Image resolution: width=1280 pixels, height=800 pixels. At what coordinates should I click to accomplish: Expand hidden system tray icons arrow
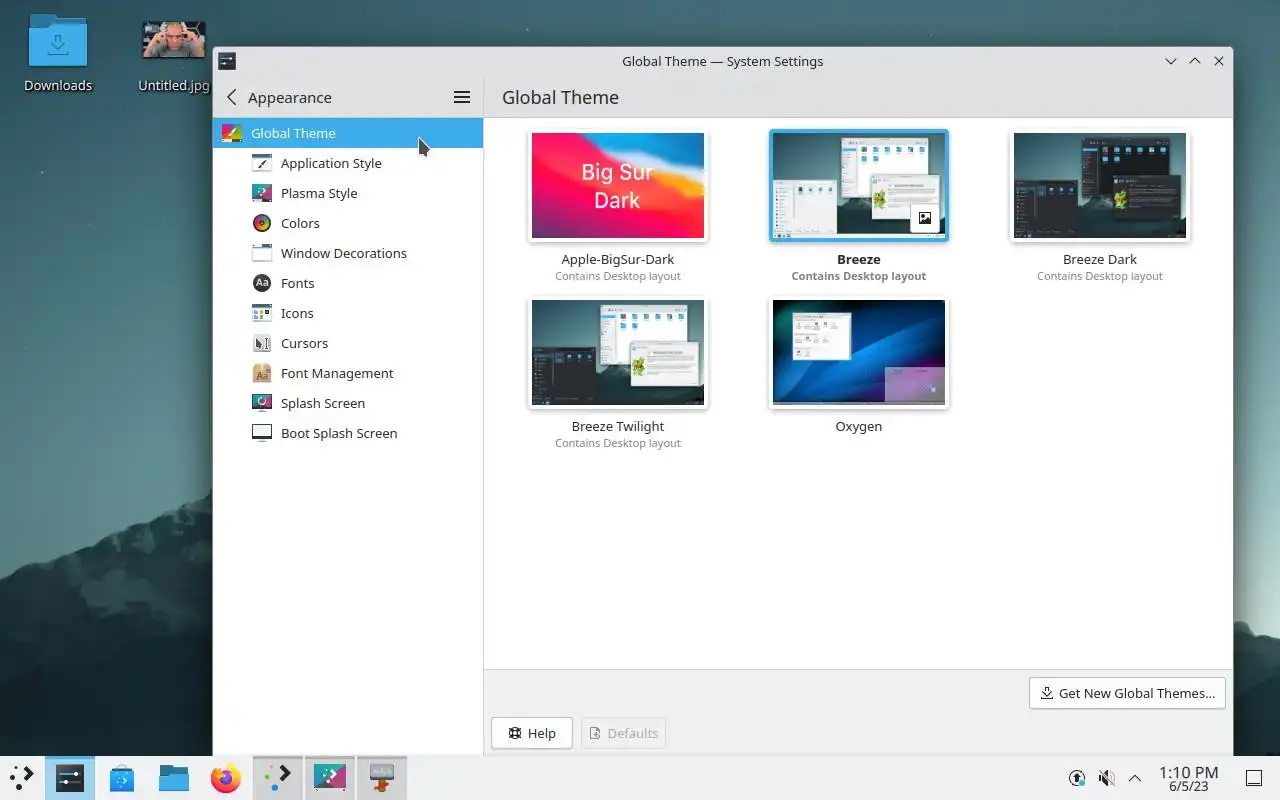pyautogui.click(x=1135, y=778)
